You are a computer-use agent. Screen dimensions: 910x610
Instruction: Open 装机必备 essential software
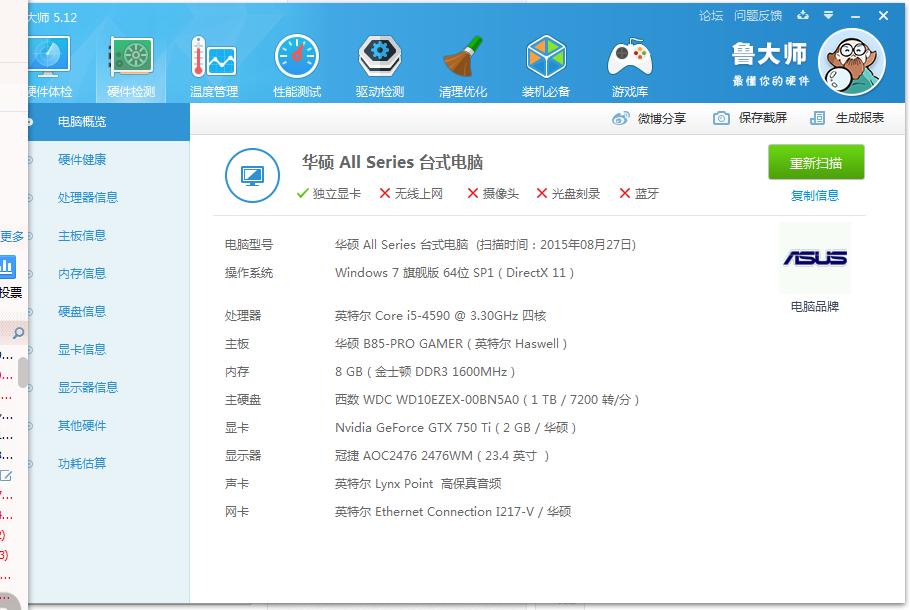546,66
